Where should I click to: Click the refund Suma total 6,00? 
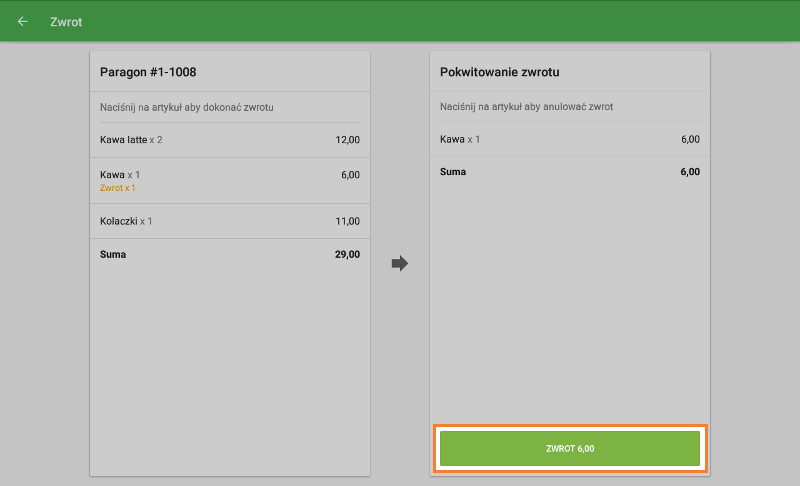pos(690,172)
